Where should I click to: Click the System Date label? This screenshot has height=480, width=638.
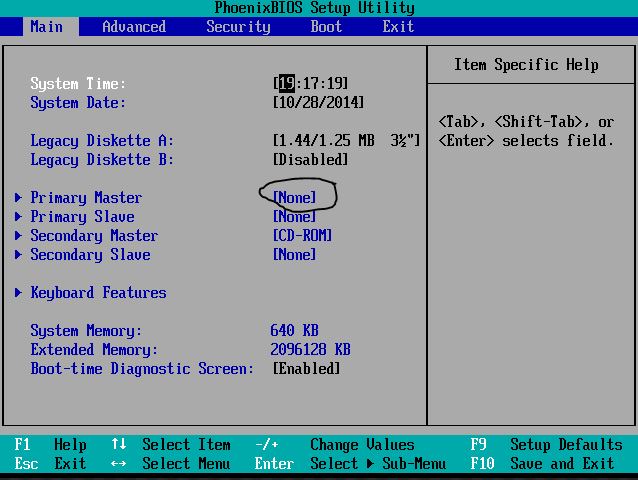coord(78,103)
